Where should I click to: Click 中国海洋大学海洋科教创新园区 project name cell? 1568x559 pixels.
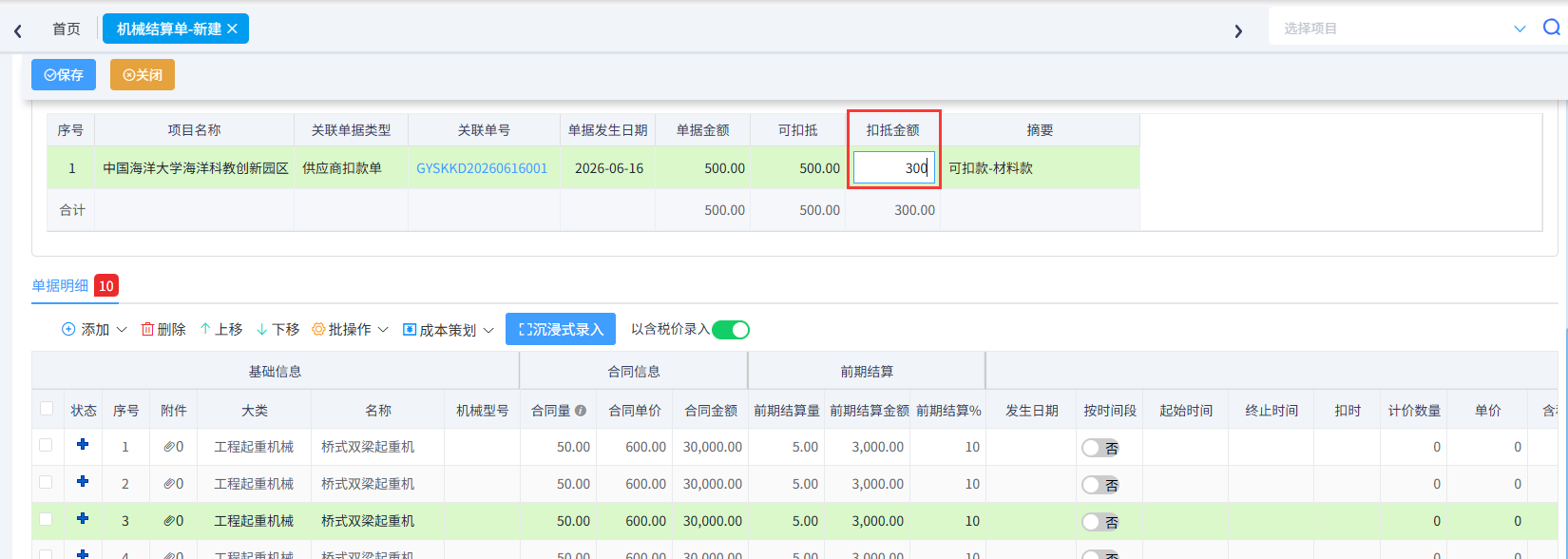tap(196, 168)
